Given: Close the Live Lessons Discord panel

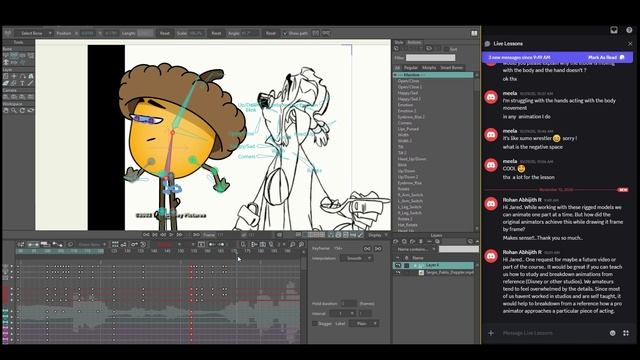Looking at the screenshot, I should click(630, 44).
